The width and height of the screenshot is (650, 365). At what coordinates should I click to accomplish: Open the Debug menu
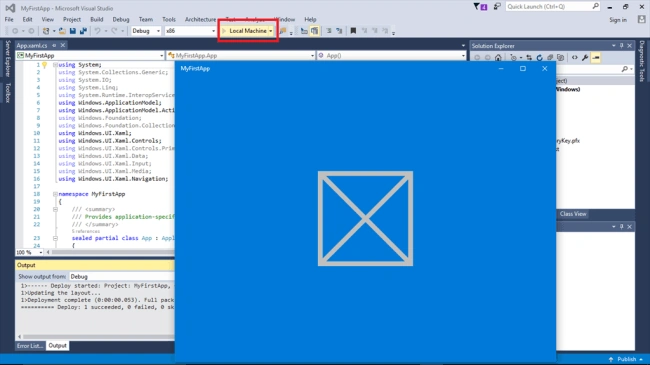[121, 19]
